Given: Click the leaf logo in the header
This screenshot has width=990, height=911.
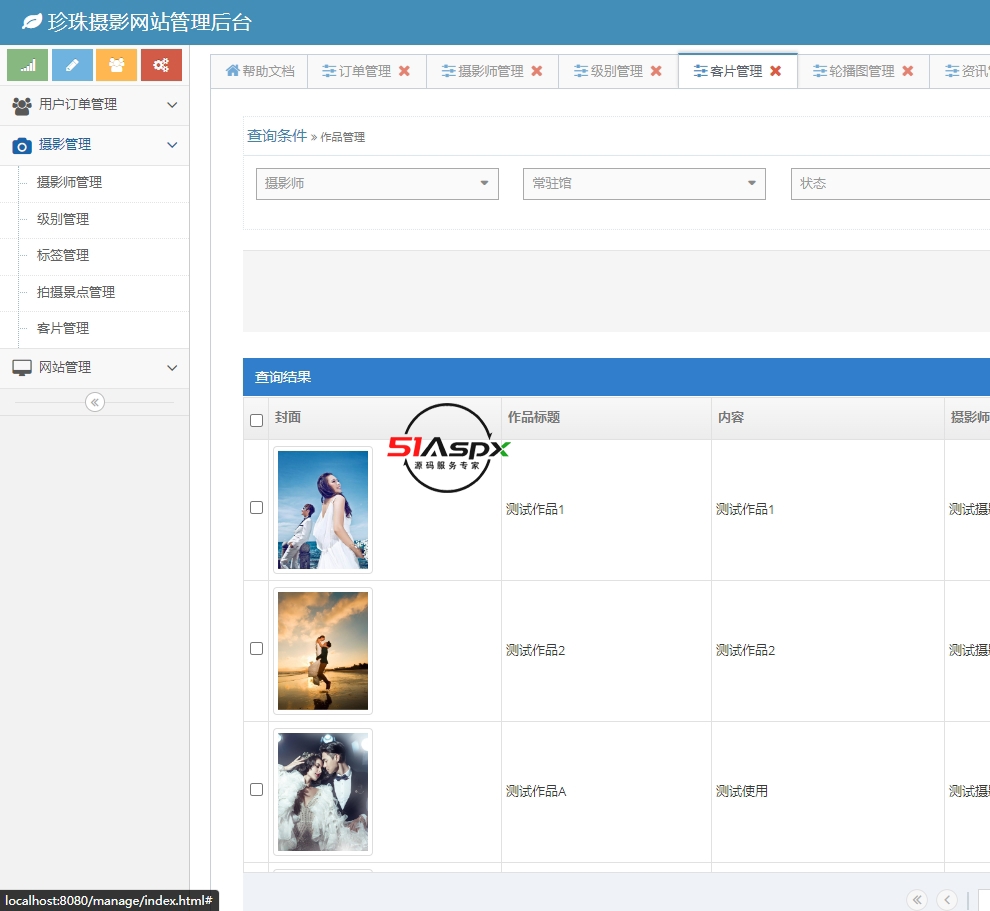Looking at the screenshot, I should (32, 22).
